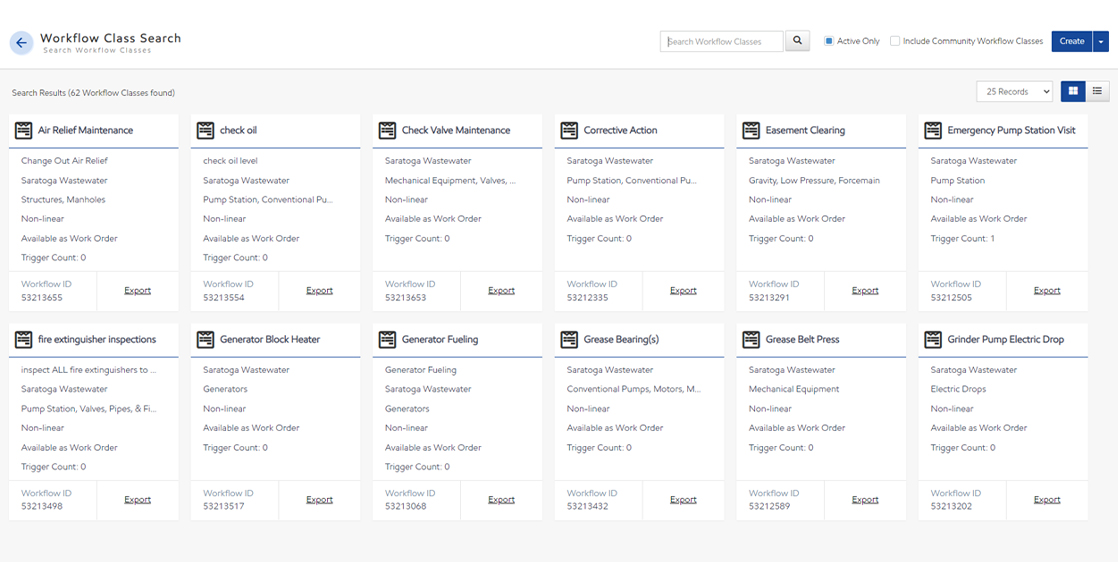Open the Grinder Pump Electric Drop title
This screenshot has width=1118, height=562.
tap(1005, 339)
